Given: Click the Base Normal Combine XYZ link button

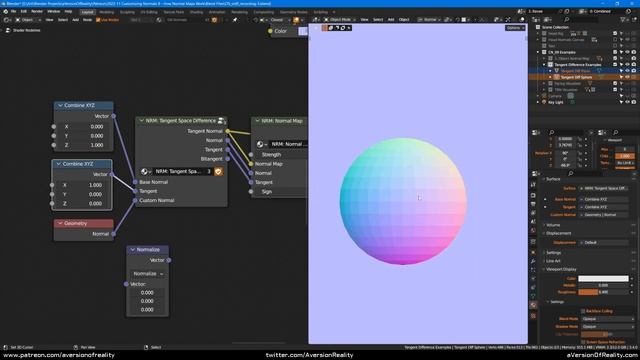Looking at the screenshot, I should [604, 199].
